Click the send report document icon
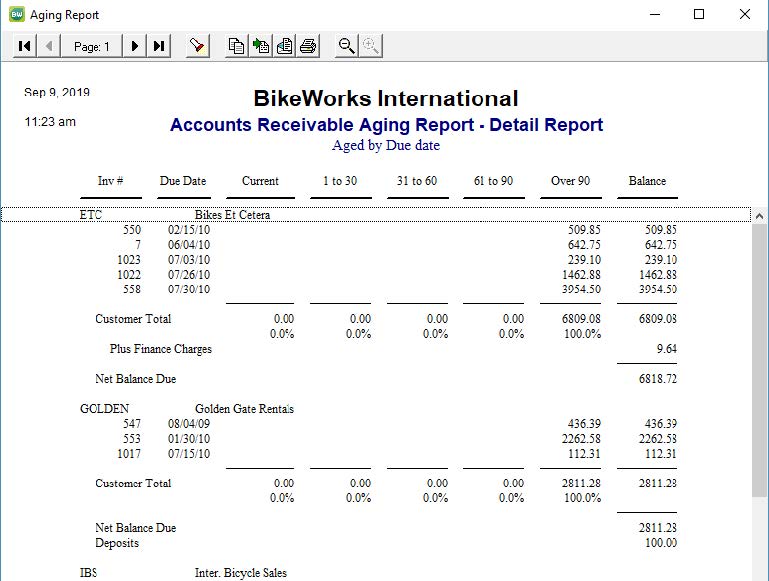 [284, 46]
